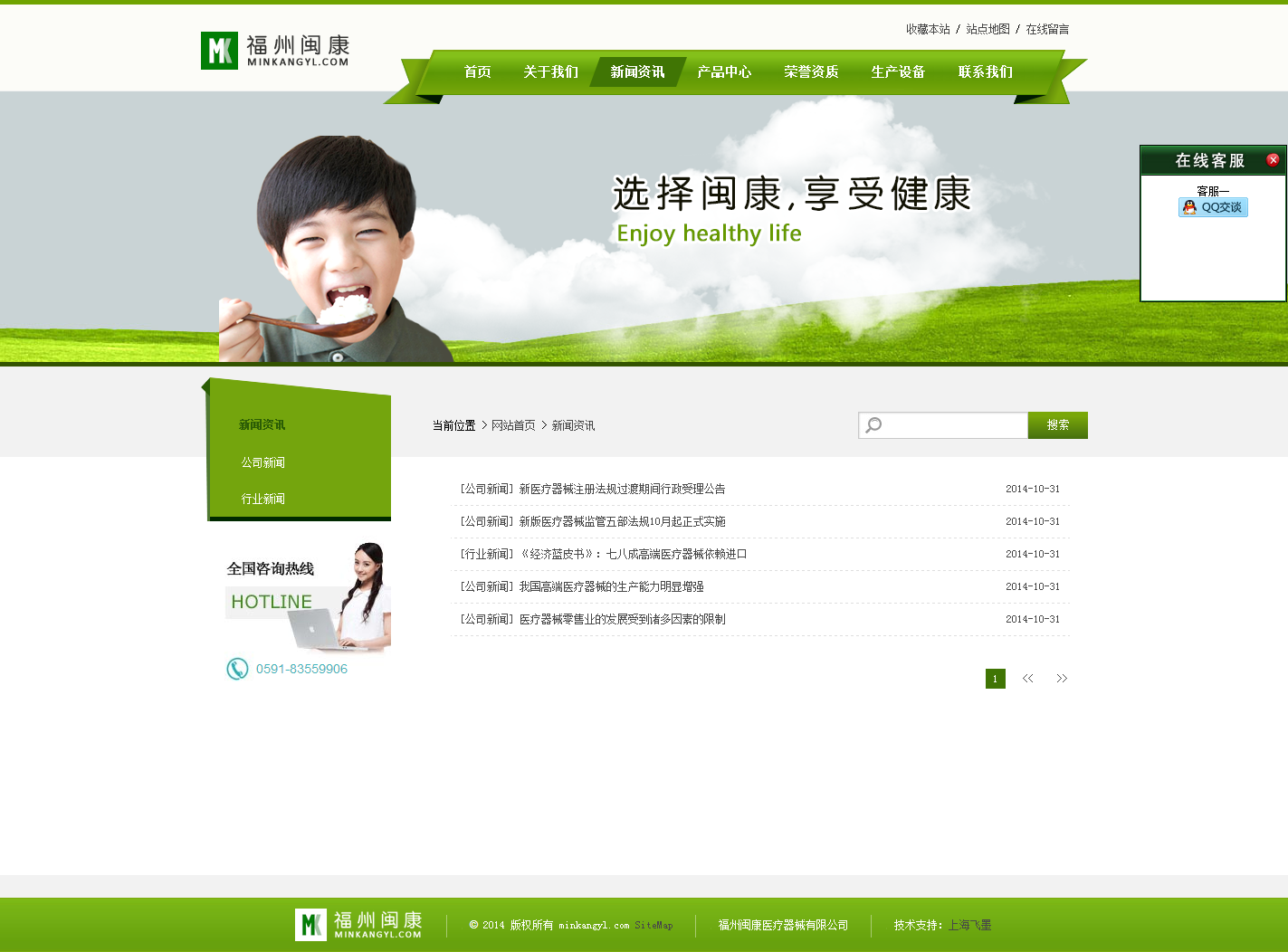Image resolution: width=1288 pixels, height=952 pixels.
Task: Select 行业新闻 in the sidebar
Action: (x=262, y=499)
